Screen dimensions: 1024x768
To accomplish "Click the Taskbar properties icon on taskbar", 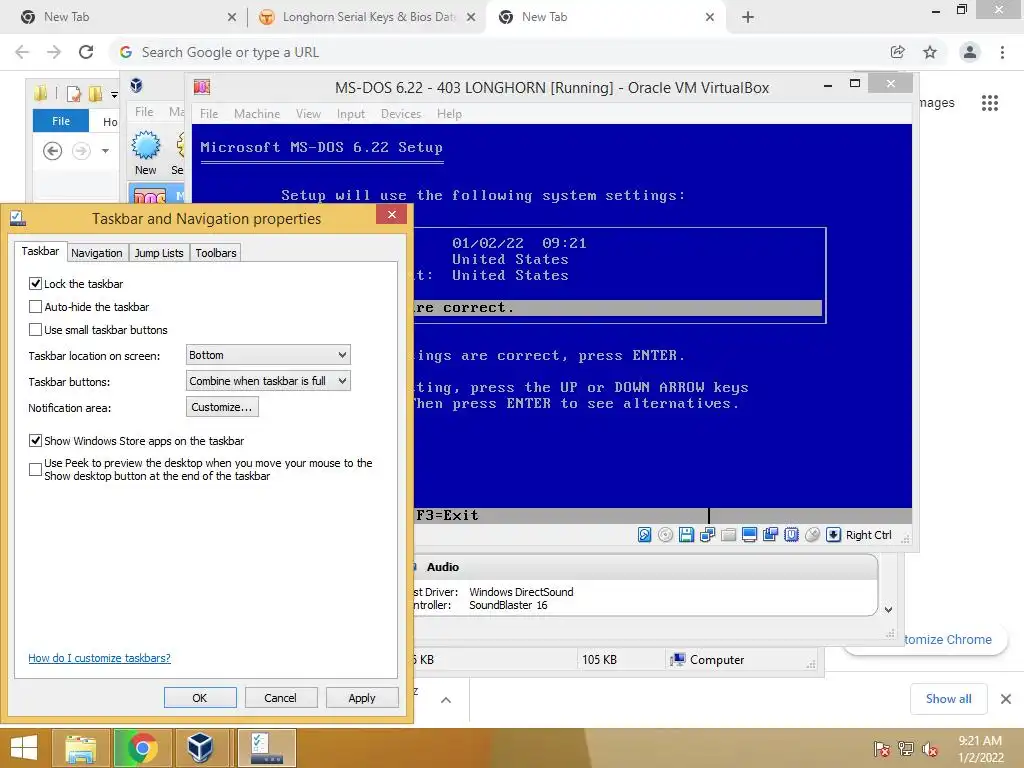I will [266, 748].
